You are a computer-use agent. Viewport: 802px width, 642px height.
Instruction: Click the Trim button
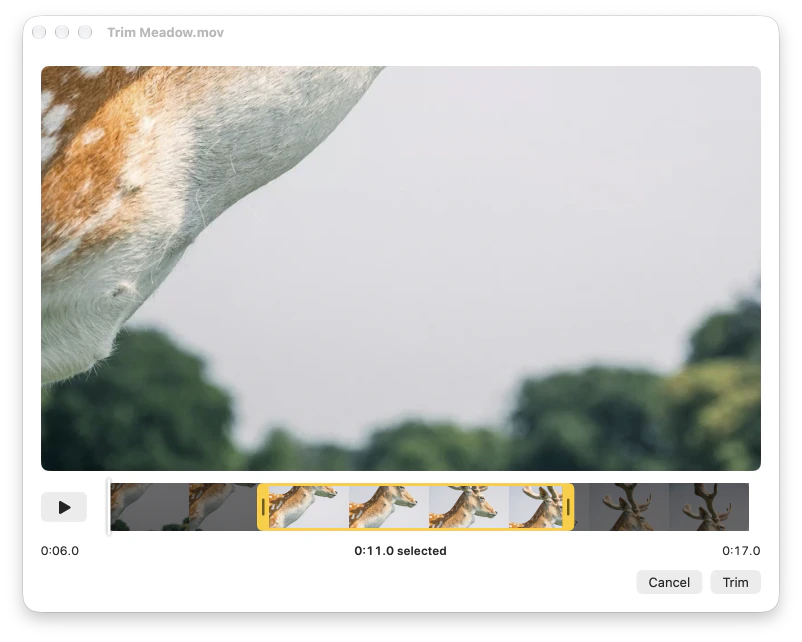735,582
